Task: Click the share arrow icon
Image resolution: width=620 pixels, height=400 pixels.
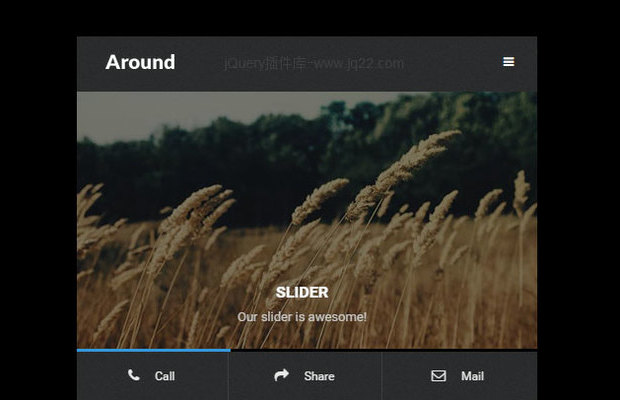Action: pos(281,376)
